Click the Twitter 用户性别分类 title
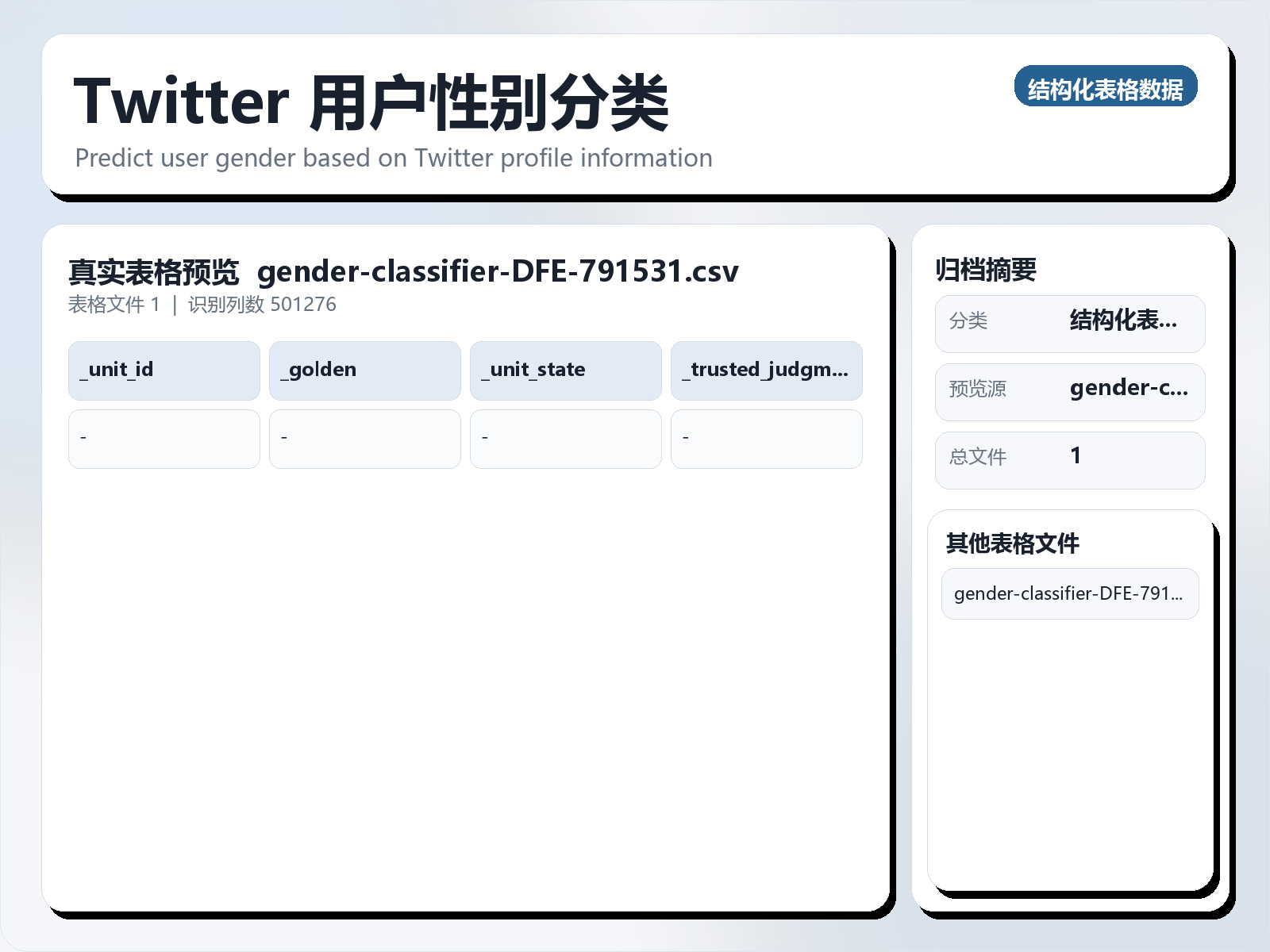Image resolution: width=1270 pixels, height=952 pixels. pyautogui.click(x=371, y=101)
